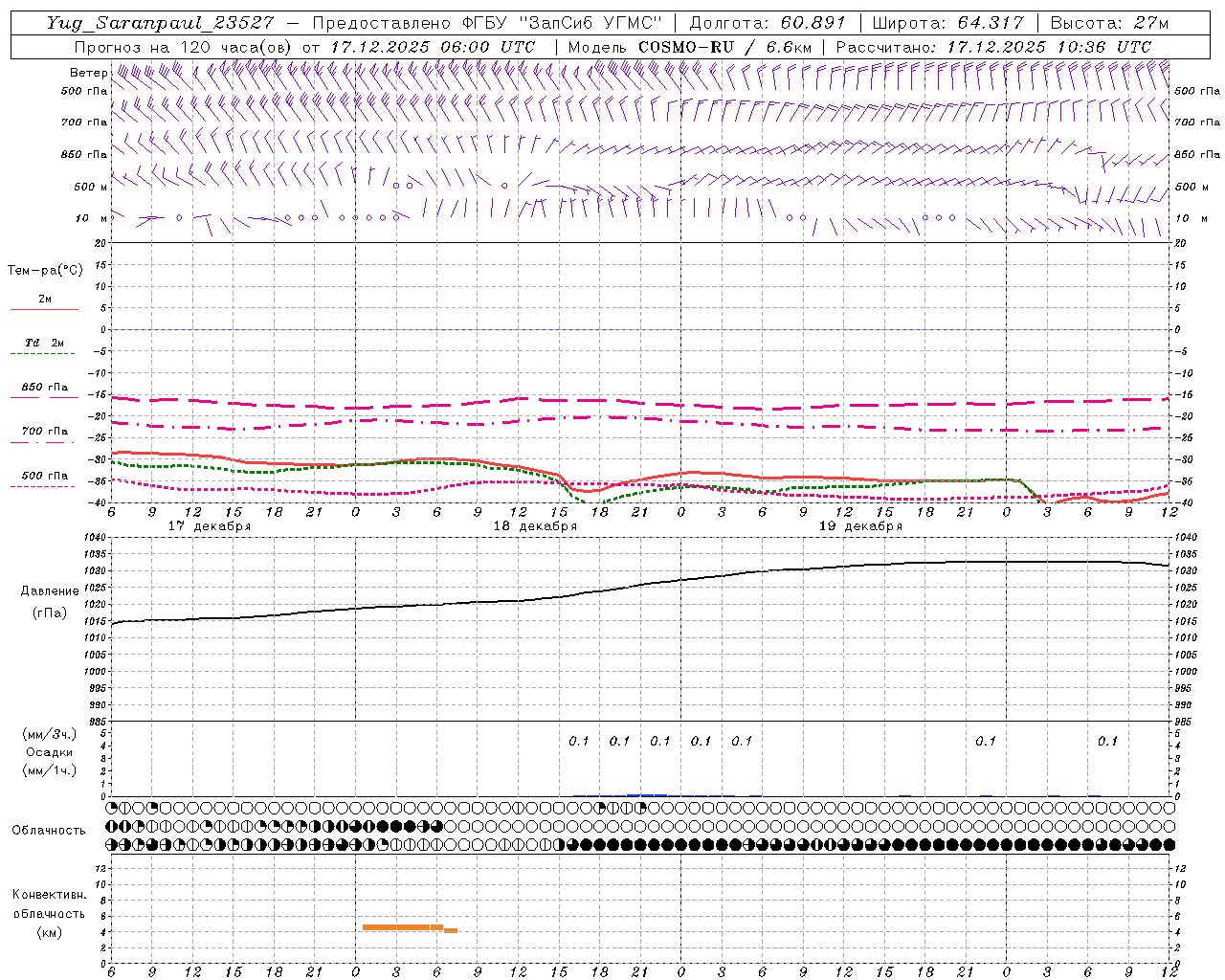The height and width of the screenshot is (980, 1225).
Task: Click the Конвективн. облачность panel label
Action: click(50, 913)
